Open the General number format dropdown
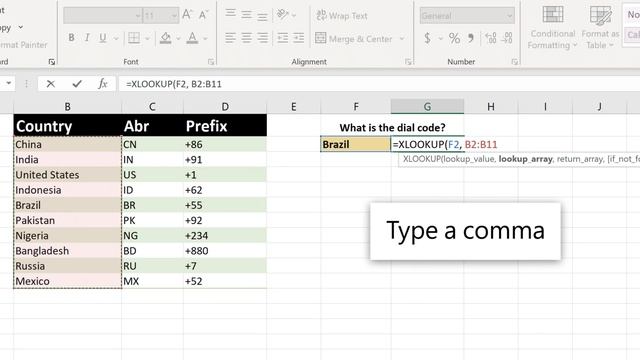Screen dimensions: 640x360 coord(467,16)
